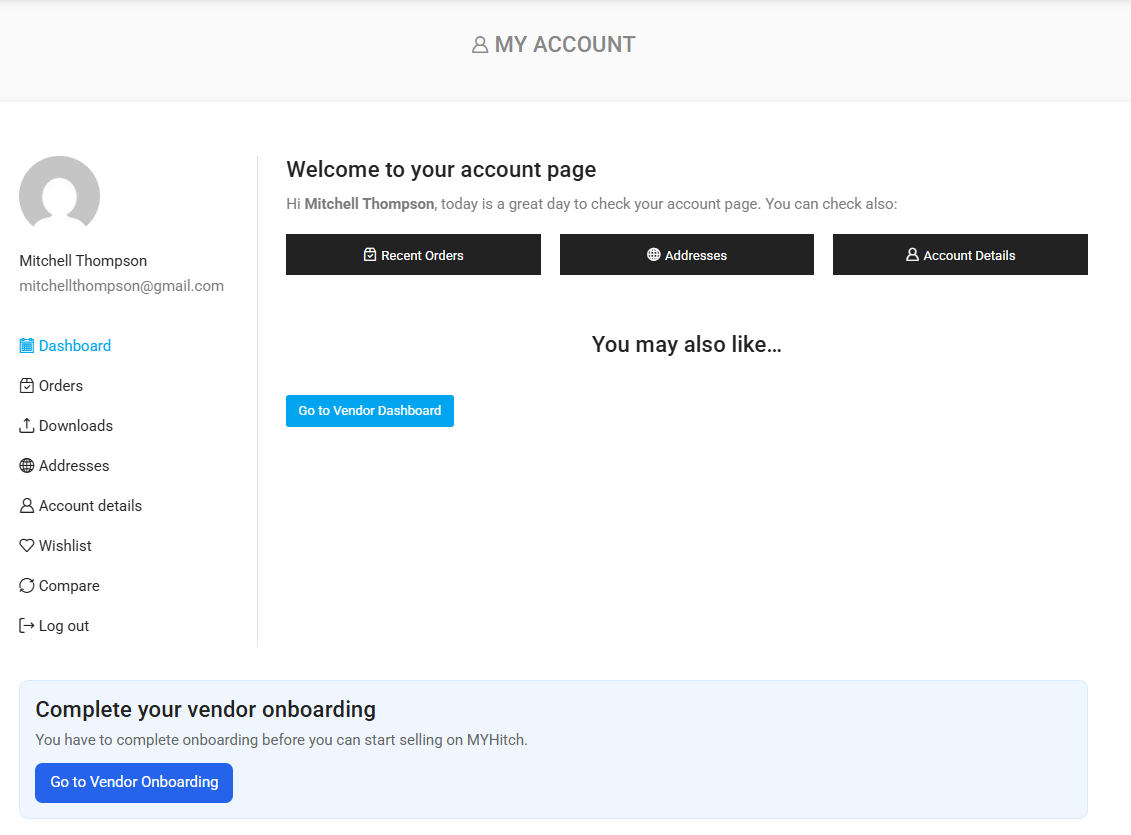Click the Downloads upload icon
Image resolution: width=1131 pixels, height=835 pixels.
pos(26,425)
